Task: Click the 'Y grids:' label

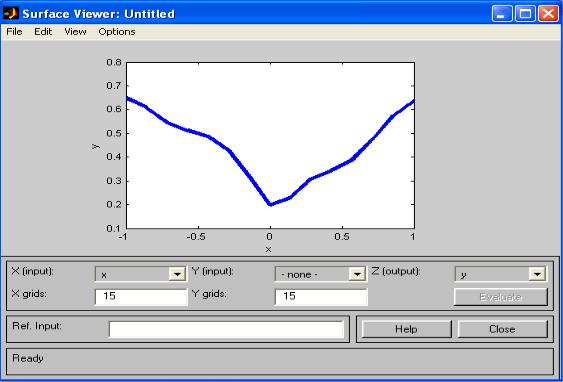Action: click(x=209, y=294)
